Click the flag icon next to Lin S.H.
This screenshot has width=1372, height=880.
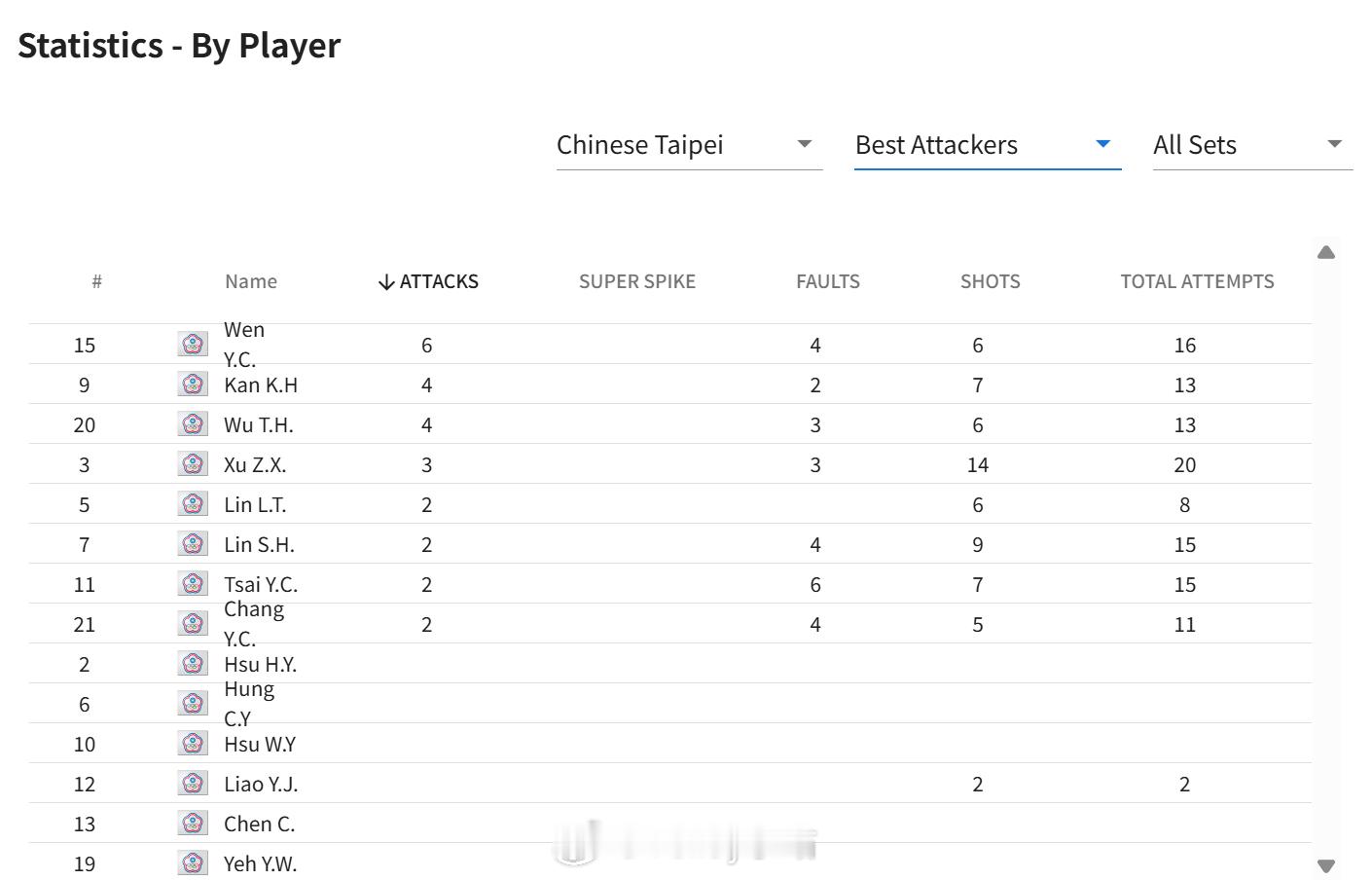point(193,543)
